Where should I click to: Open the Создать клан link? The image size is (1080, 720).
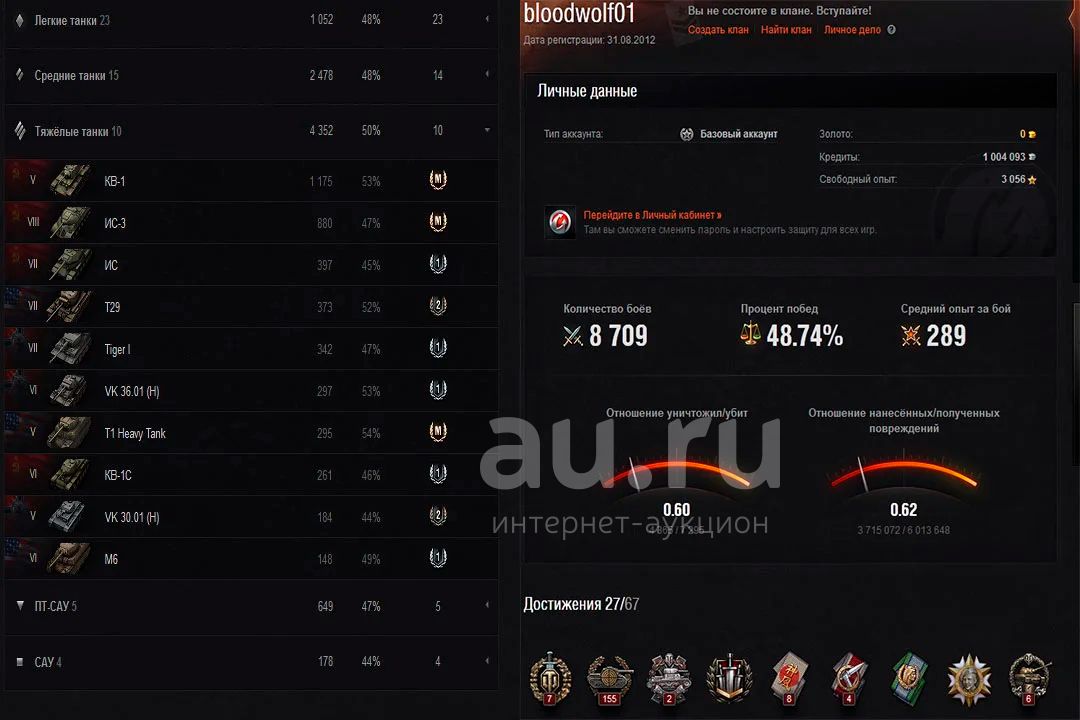tap(718, 30)
